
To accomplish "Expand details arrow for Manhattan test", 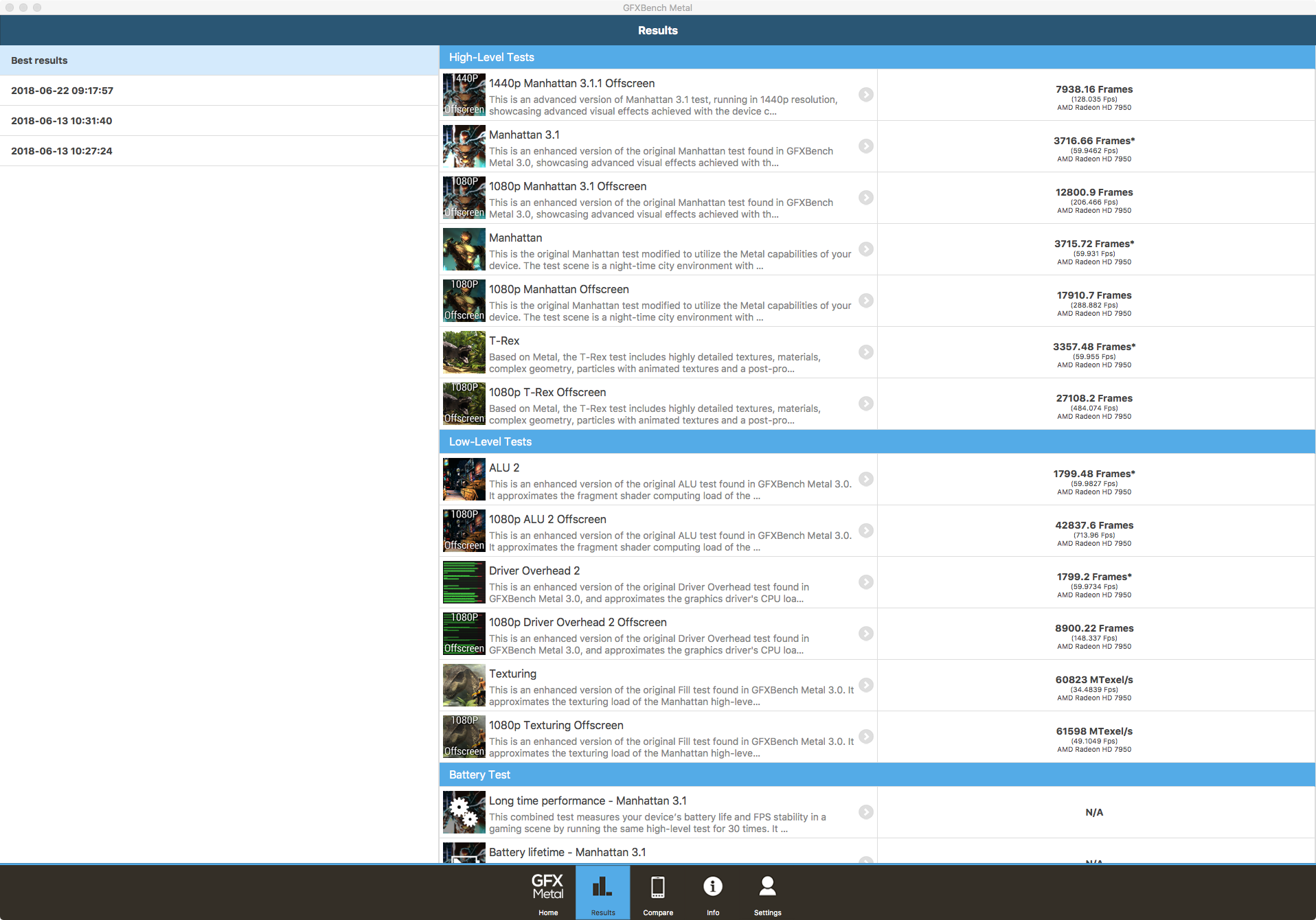I will point(866,249).
